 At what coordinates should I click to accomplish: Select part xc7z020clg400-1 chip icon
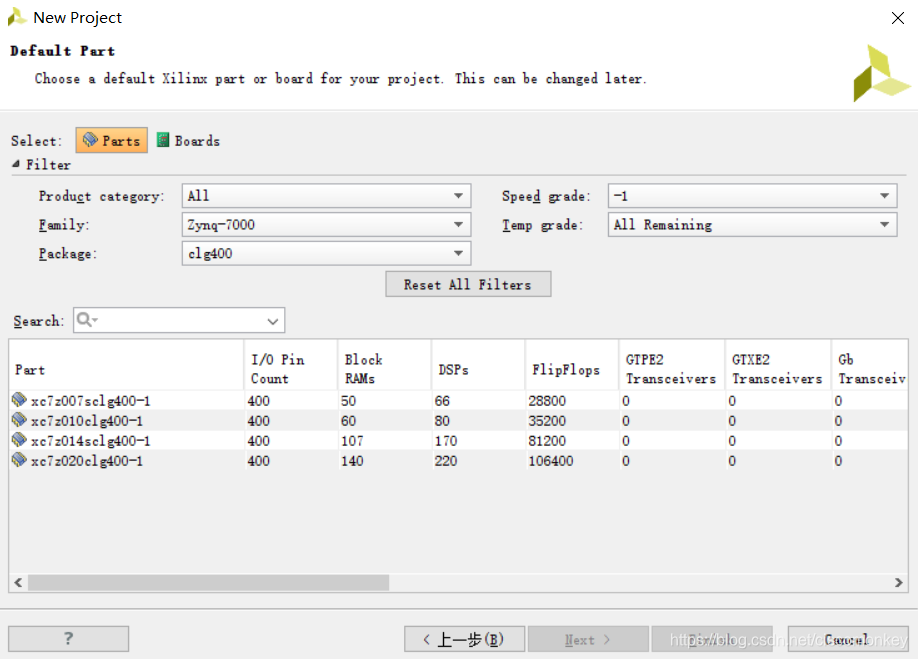19,459
